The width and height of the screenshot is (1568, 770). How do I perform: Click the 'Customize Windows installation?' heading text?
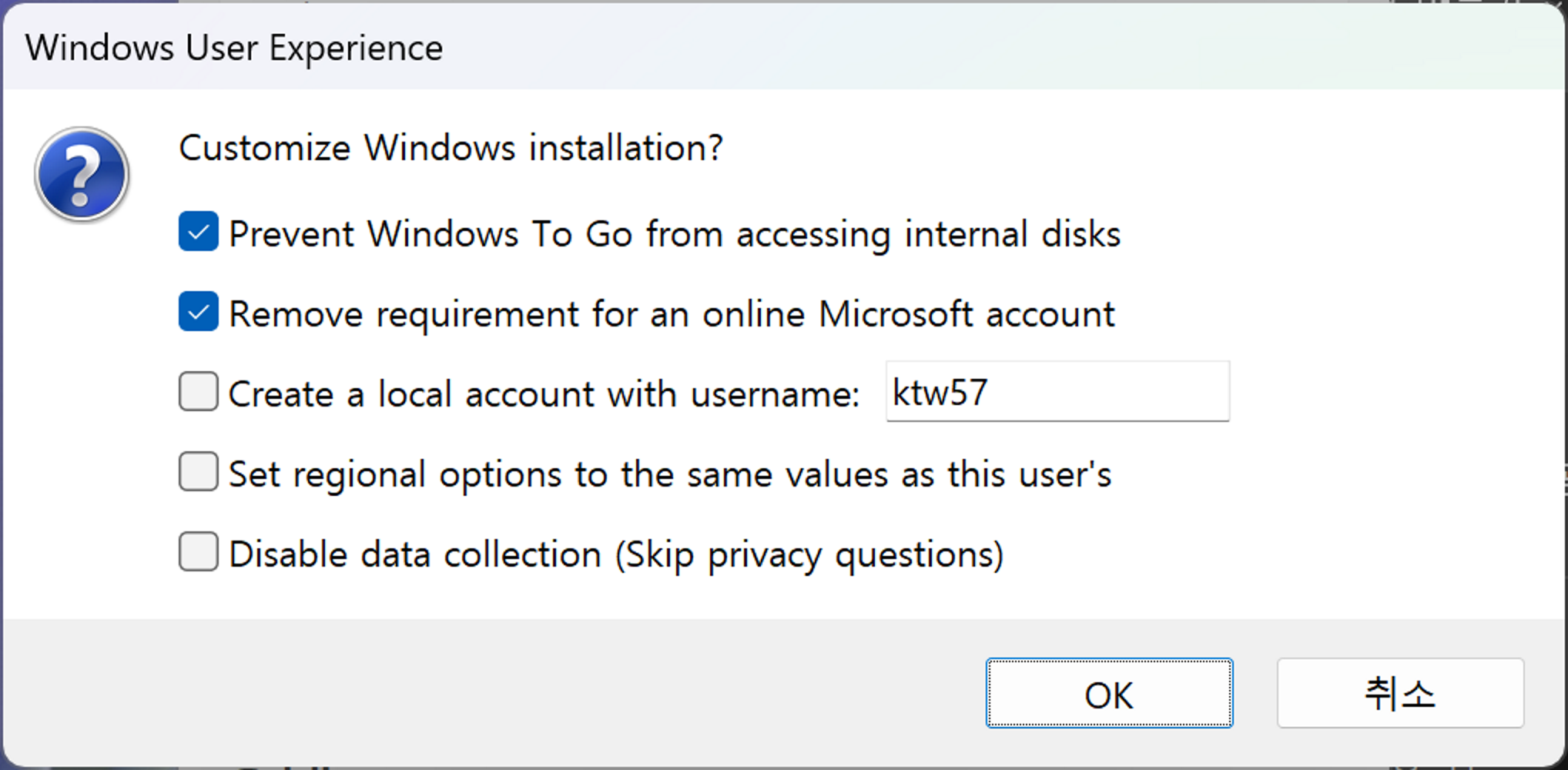(x=451, y=148)
